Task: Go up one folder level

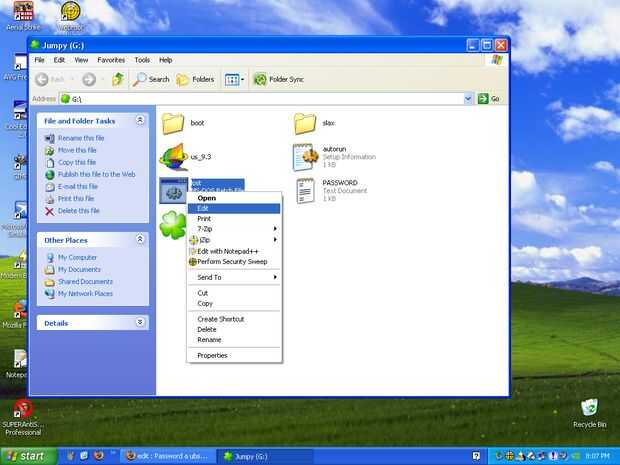Action: [118, 79]
